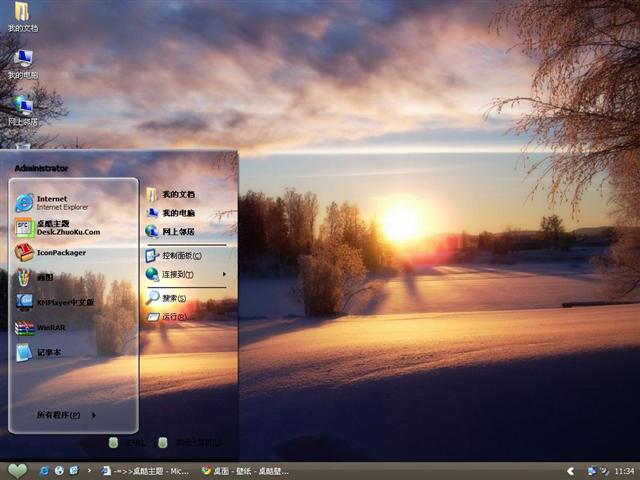Expand the quick launch overflow chevron

coord(90,470)
